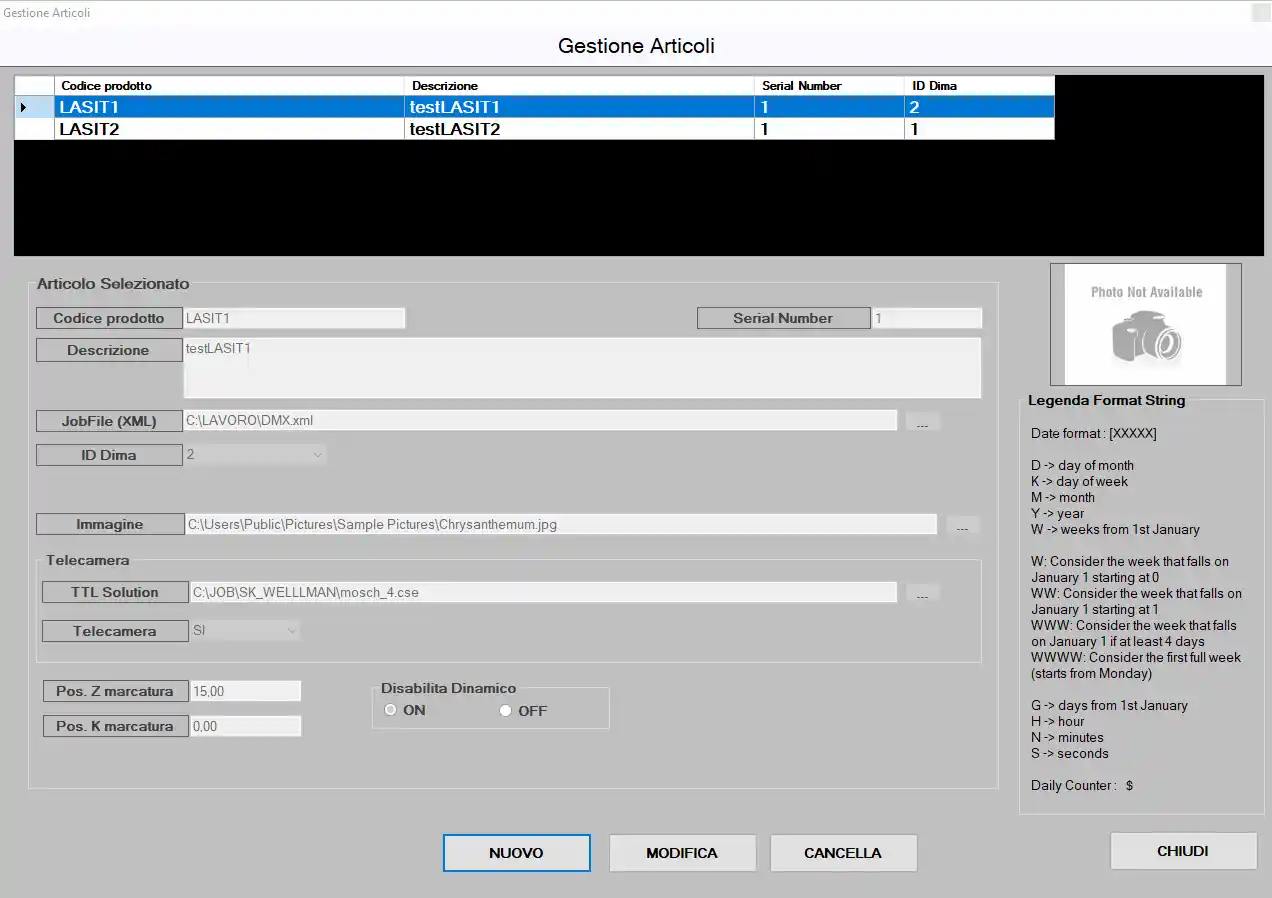Sort by Codice prodotto column header

(x=230, y=86)
